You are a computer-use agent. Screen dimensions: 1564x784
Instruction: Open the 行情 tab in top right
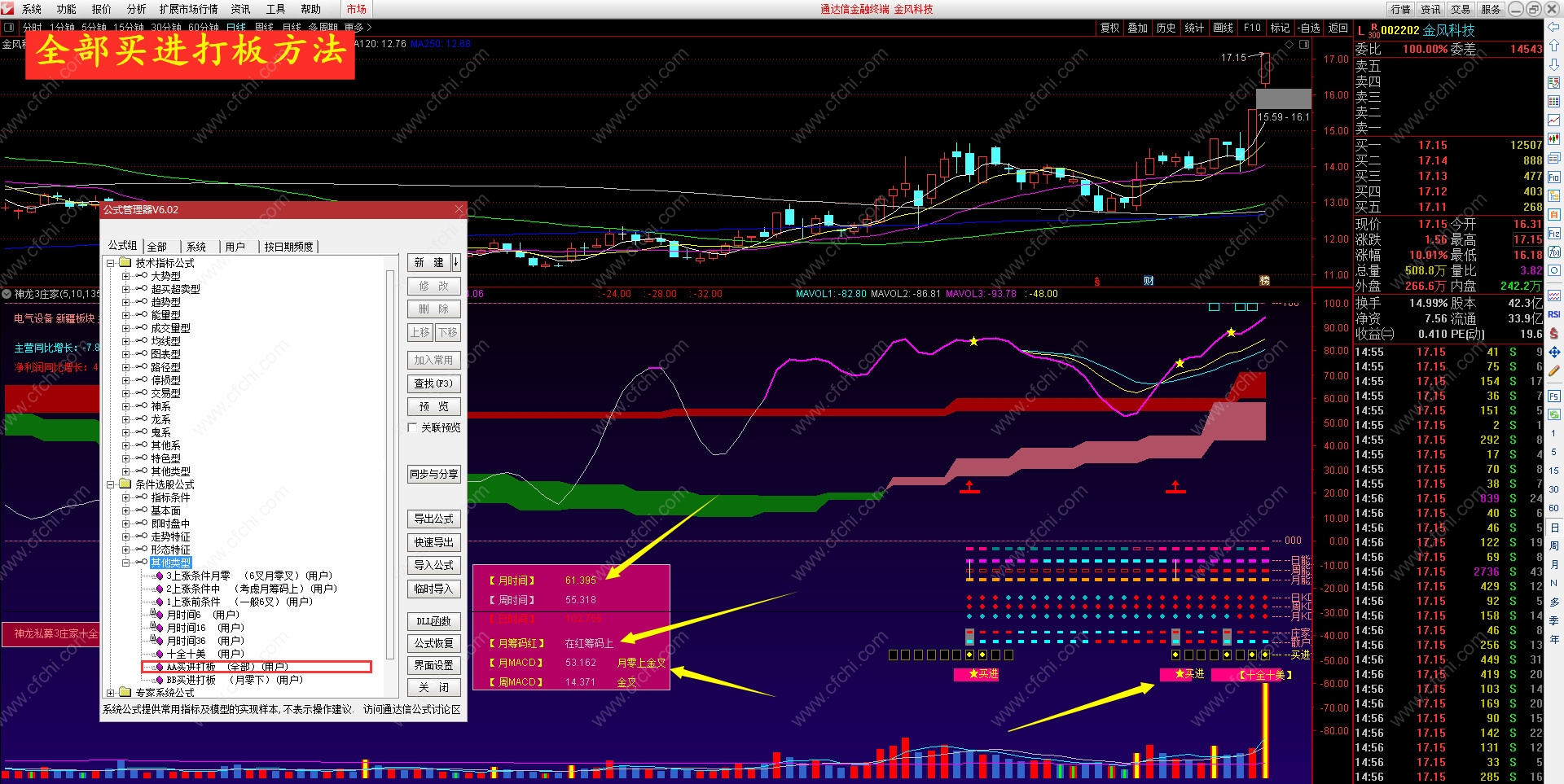click(1401, 9)
